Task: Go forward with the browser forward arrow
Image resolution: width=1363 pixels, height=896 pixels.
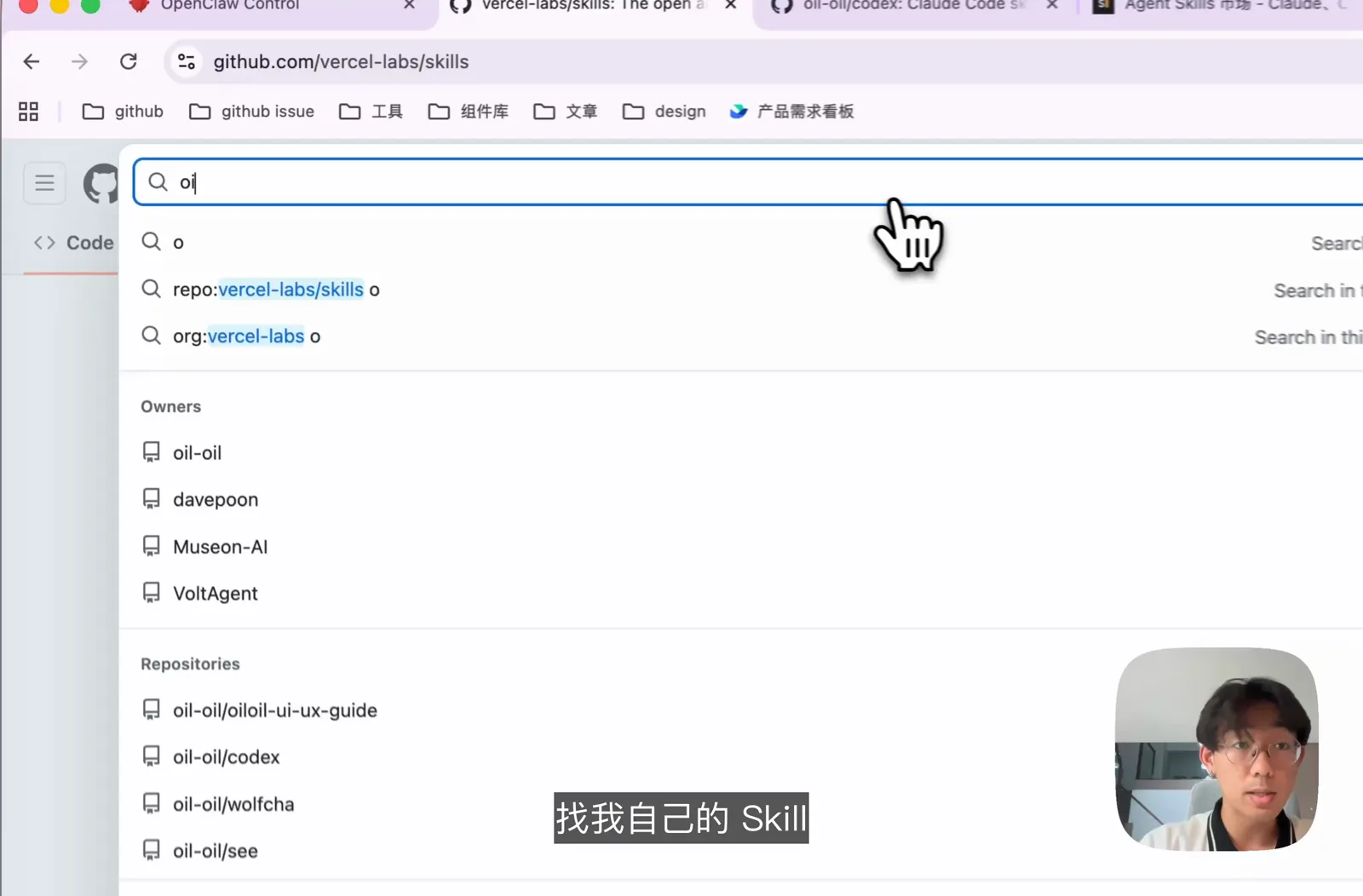Action: click(79, 61)
